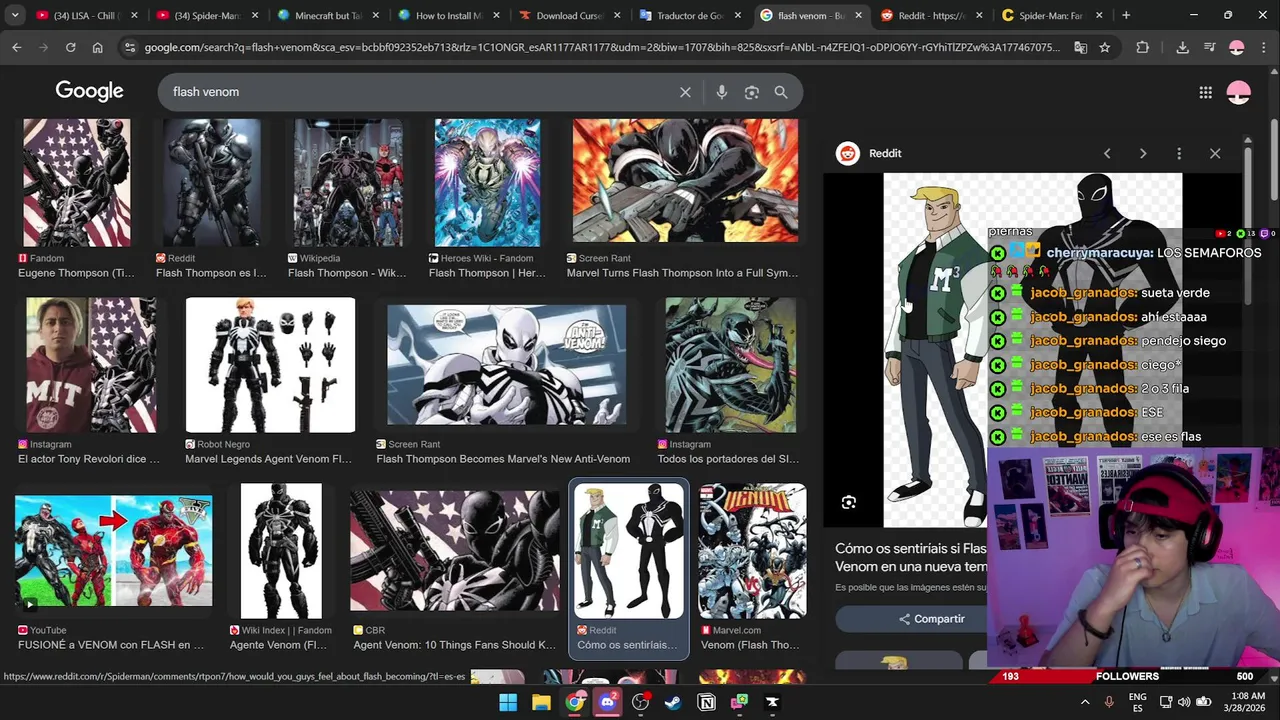The height and width of the screenshot is (720, 1280).
Task: Show next image in Reddit preview panel
Action: click(x=1143, y=153)
